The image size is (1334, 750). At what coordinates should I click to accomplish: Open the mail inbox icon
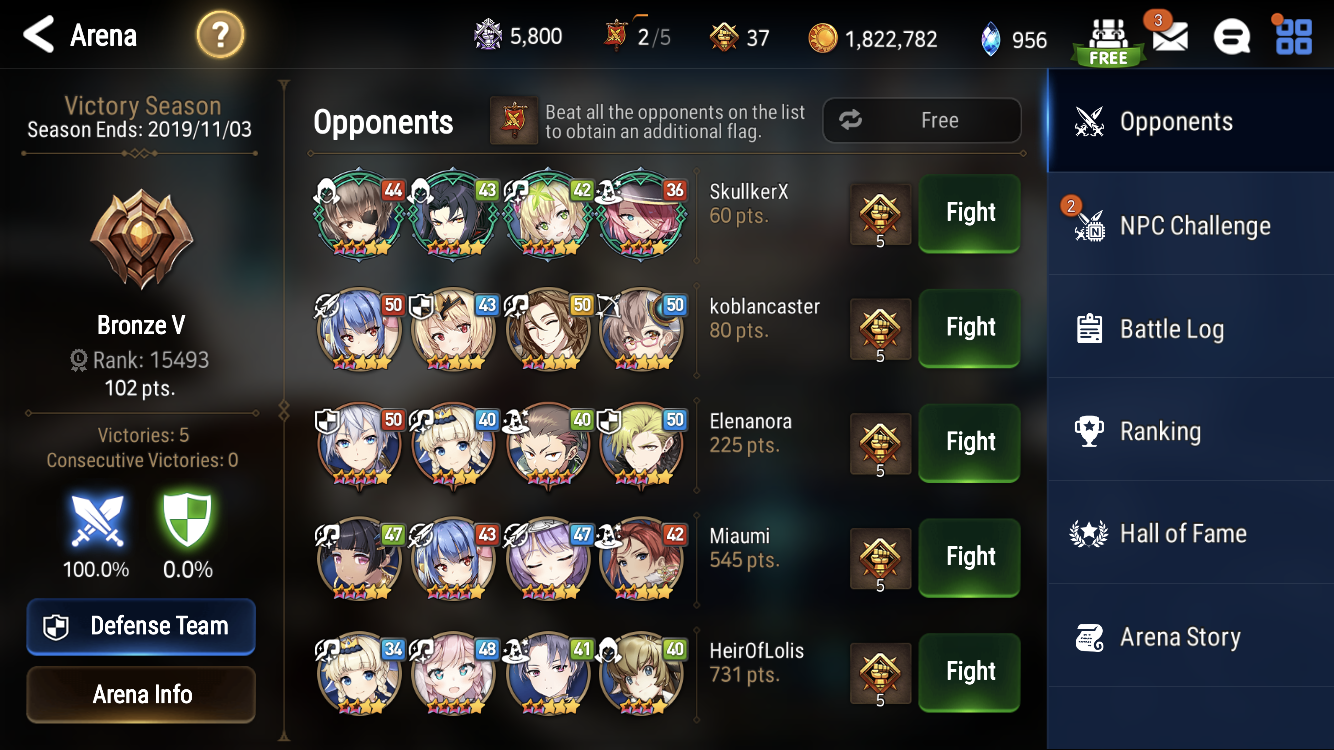(1169, 37)
